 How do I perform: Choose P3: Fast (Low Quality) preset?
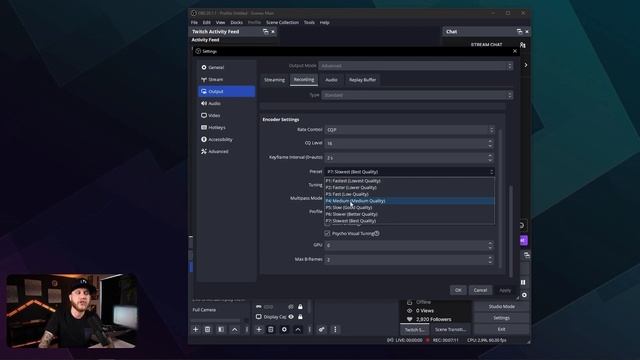(409, 194)
